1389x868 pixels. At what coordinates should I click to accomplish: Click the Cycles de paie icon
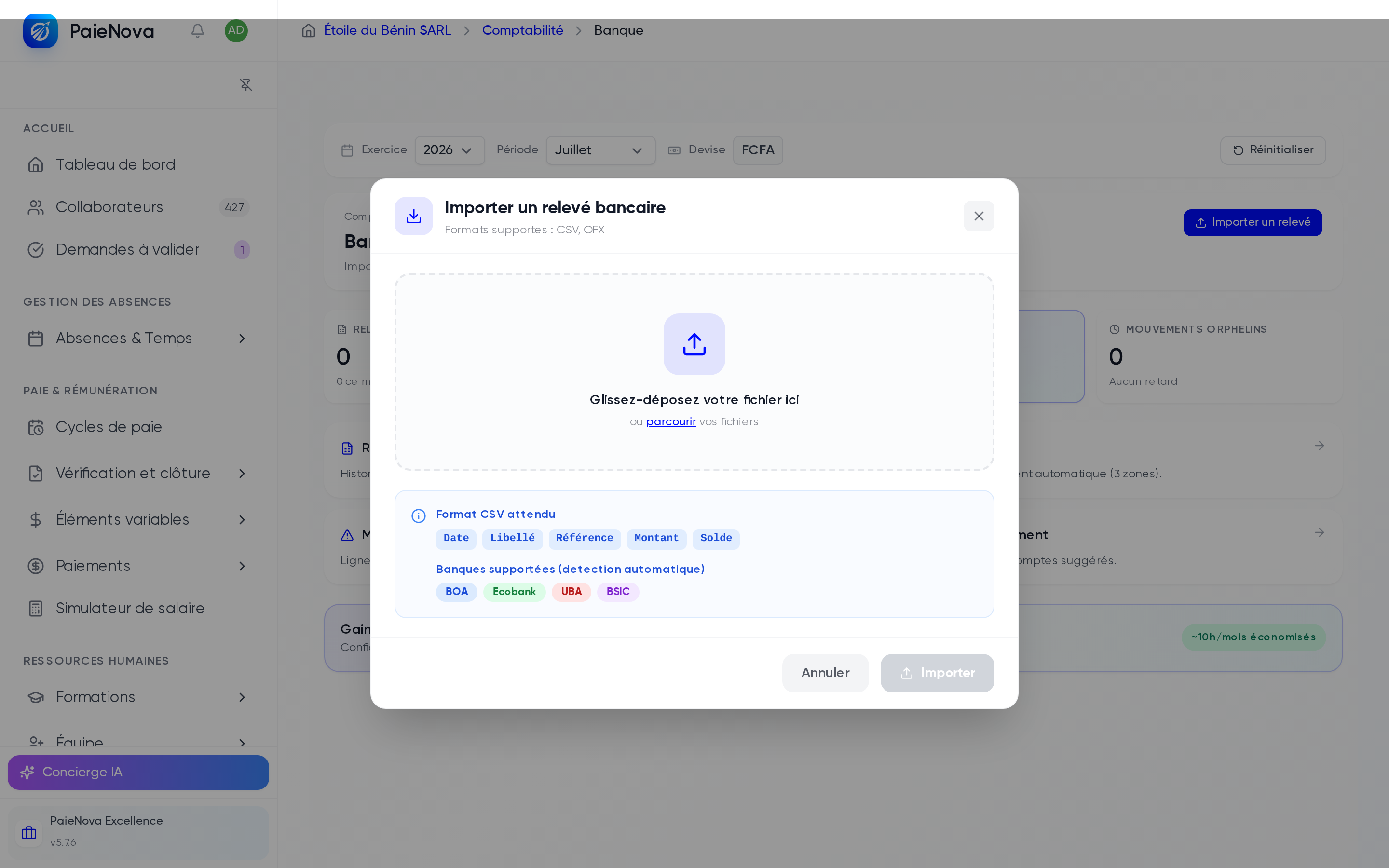pyautogui.click(x=36, y=427)
